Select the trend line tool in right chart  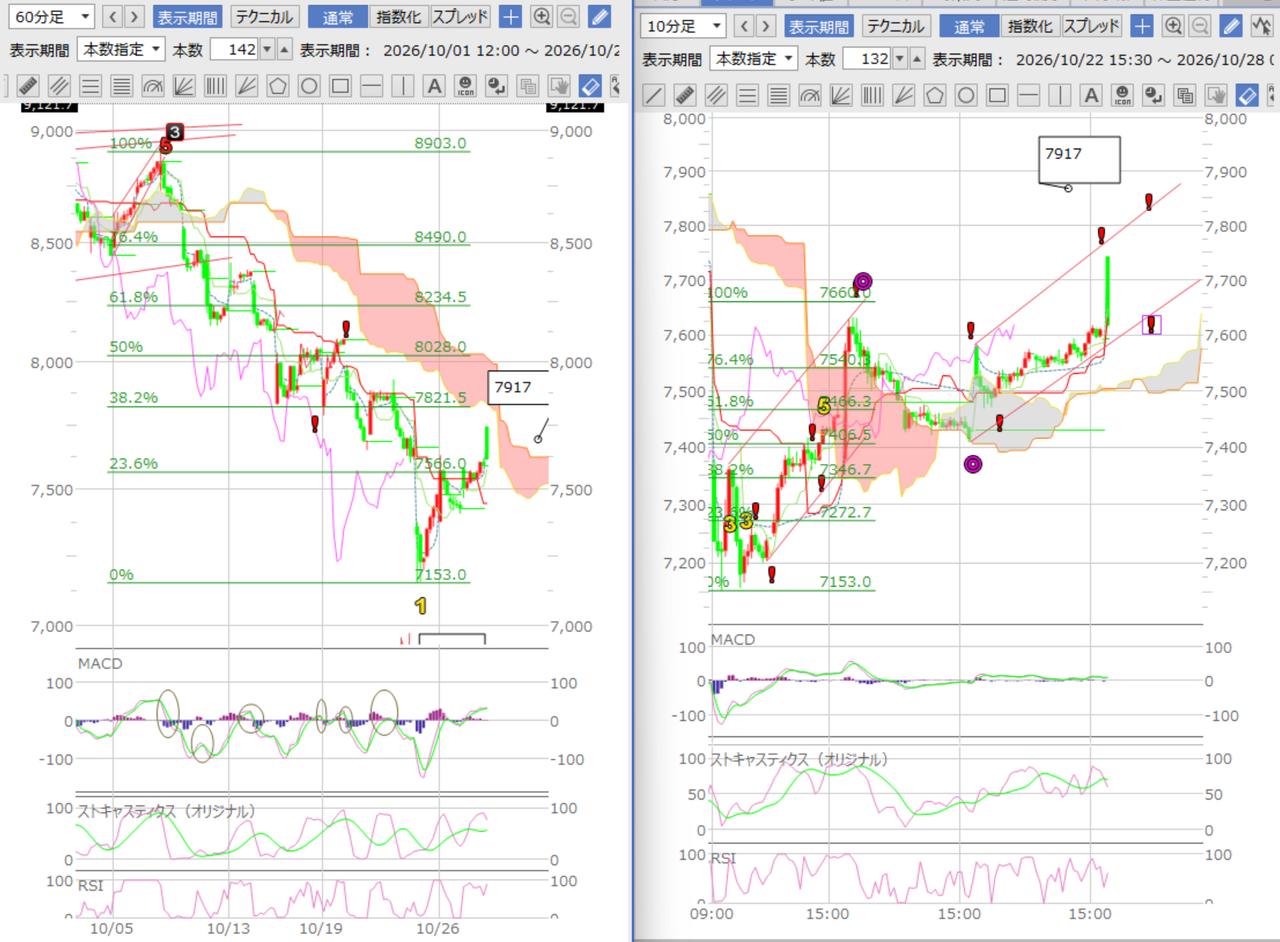[x=653, y=96]
